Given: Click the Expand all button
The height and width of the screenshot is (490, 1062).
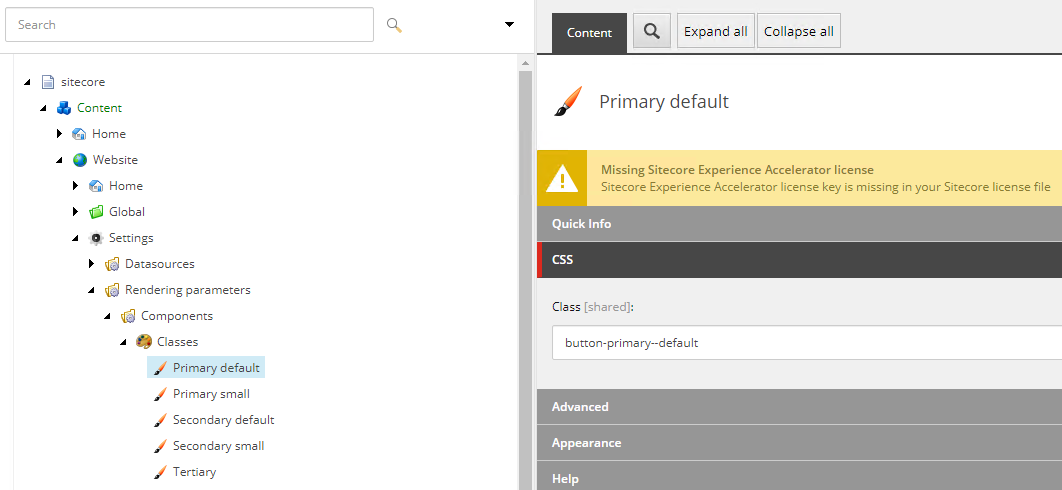Looking at the screenshot, I should coord(716,31).
